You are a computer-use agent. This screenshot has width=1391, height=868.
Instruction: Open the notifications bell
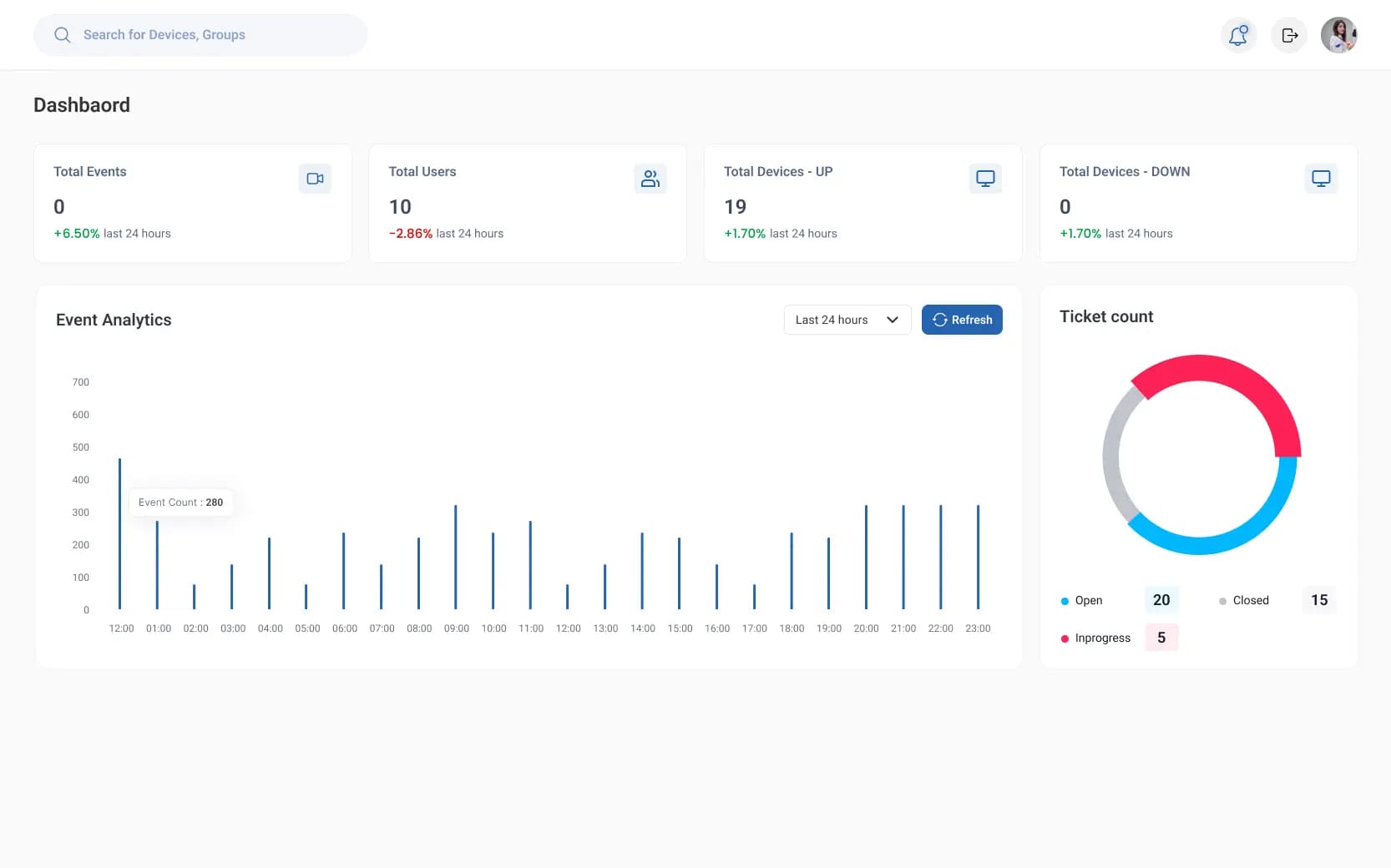coord(1238,35)
